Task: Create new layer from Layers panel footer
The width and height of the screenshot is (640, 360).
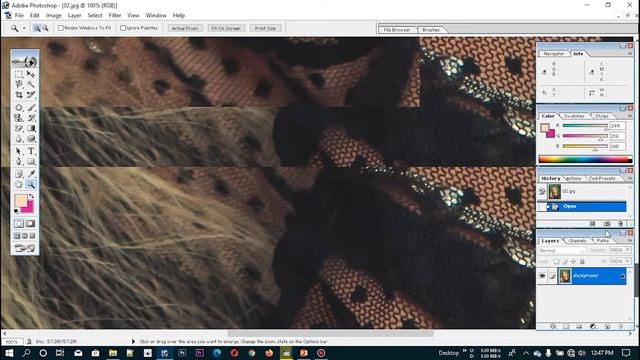Action: click(x=607, y=327)
